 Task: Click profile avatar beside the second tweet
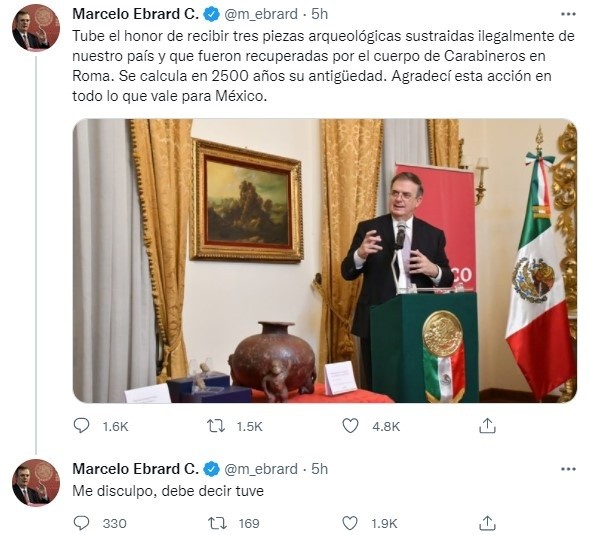[x=36, y=482]
